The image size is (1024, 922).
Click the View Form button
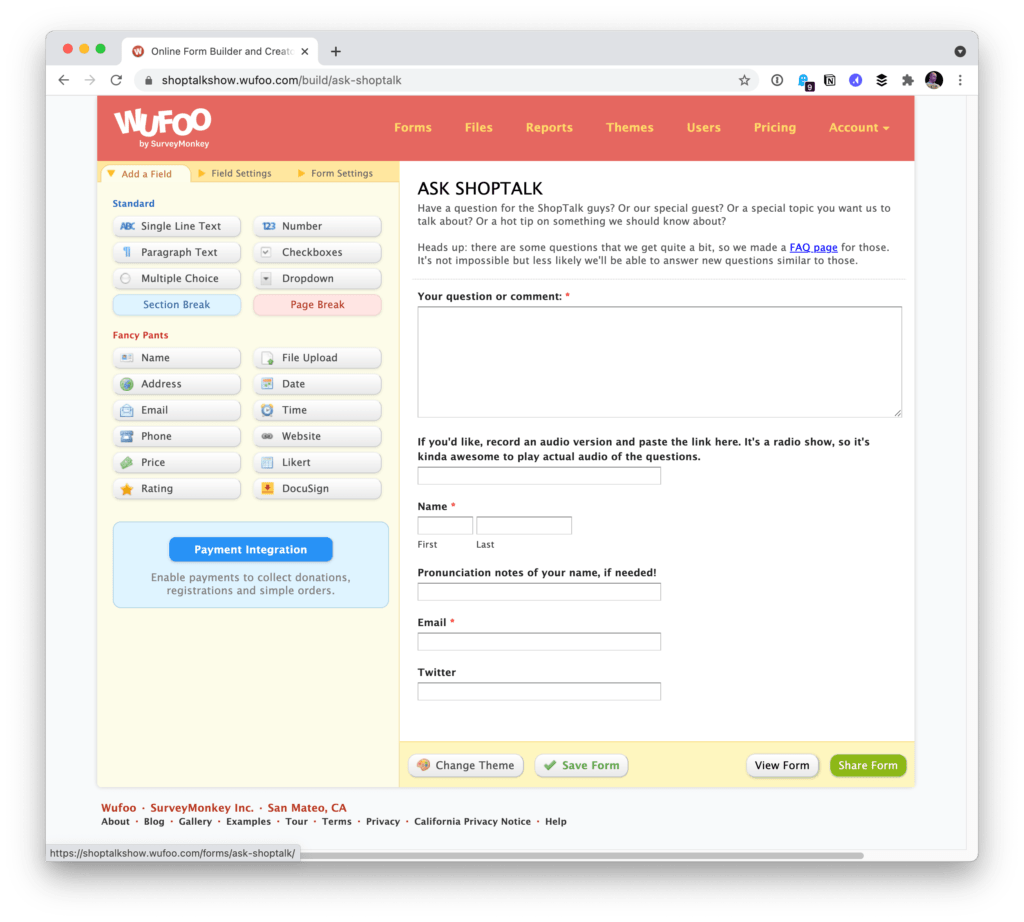coord(782,765)
